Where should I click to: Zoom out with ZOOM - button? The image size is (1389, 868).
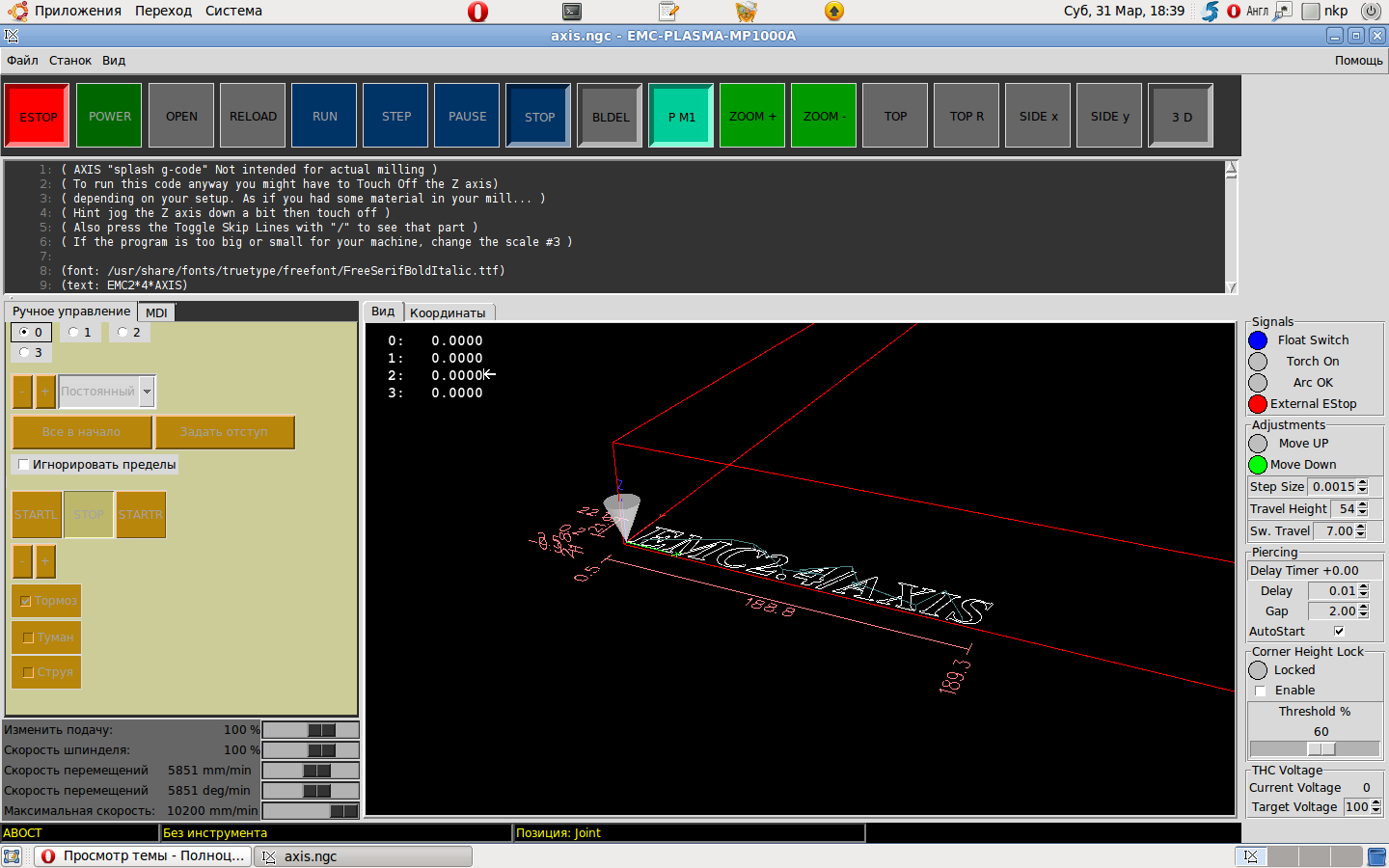coord(824,116)
